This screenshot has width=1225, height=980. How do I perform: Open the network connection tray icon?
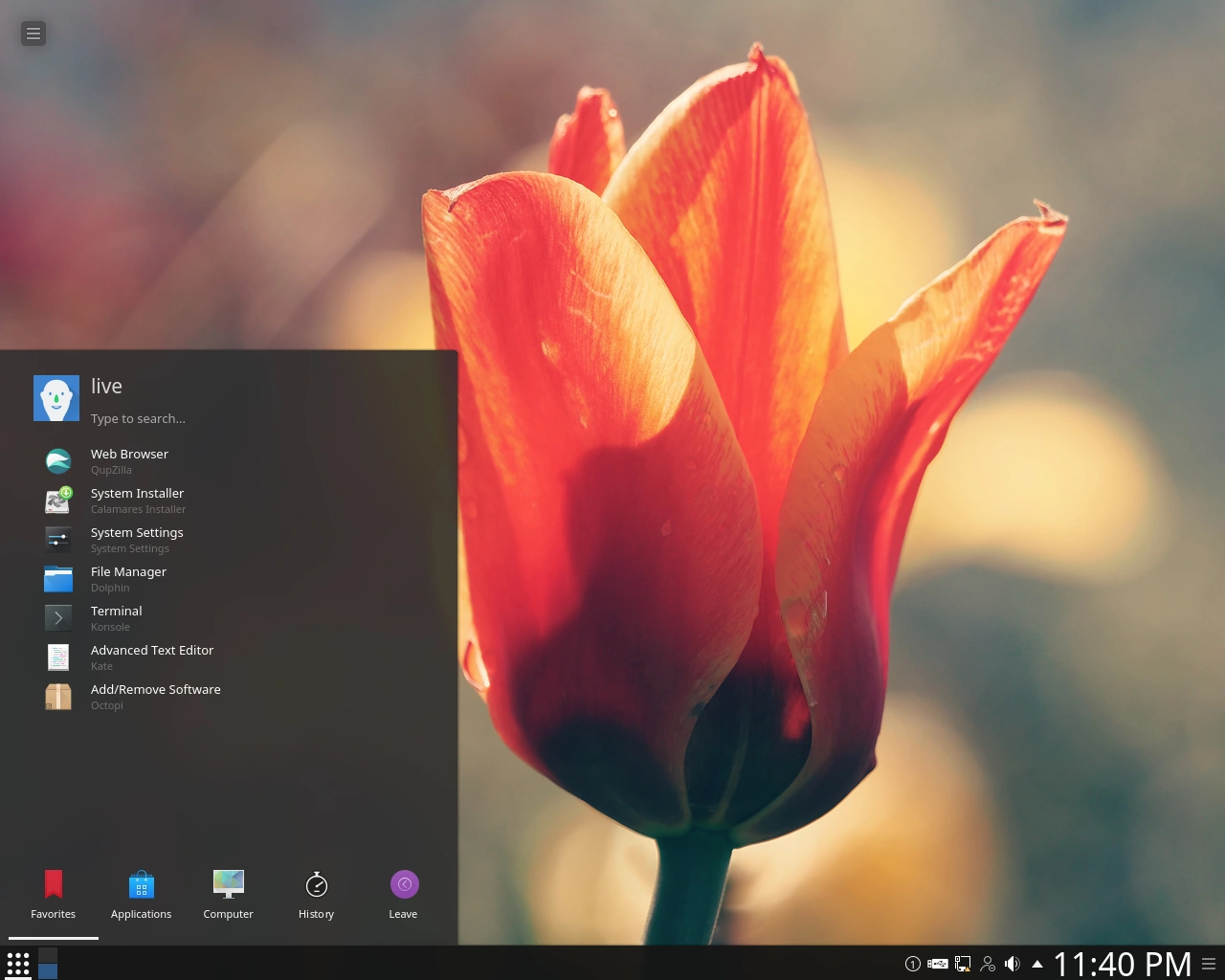pos(963,964)
